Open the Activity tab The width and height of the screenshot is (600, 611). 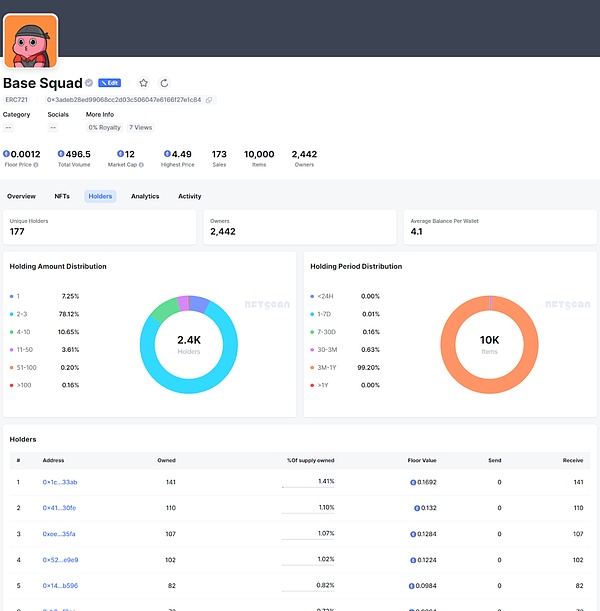190,196
